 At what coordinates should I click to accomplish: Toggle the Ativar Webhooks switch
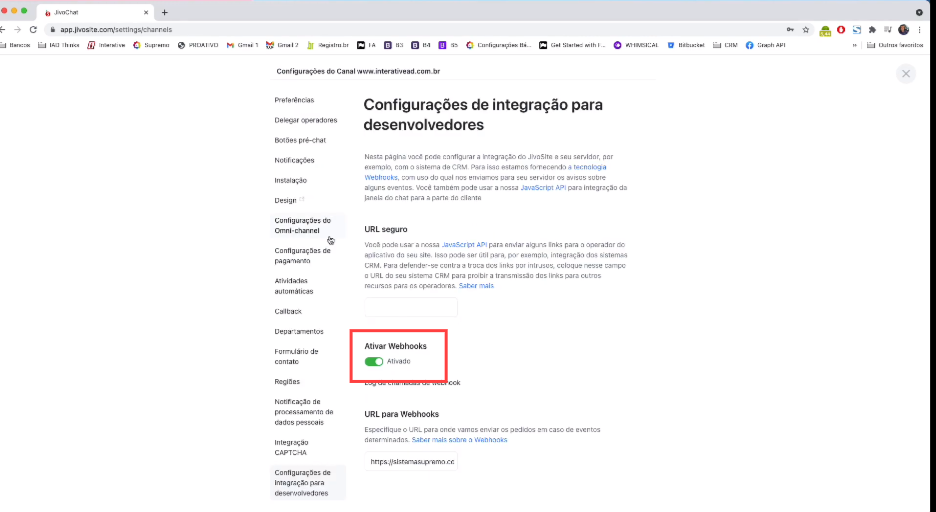(x=374, y=361)
